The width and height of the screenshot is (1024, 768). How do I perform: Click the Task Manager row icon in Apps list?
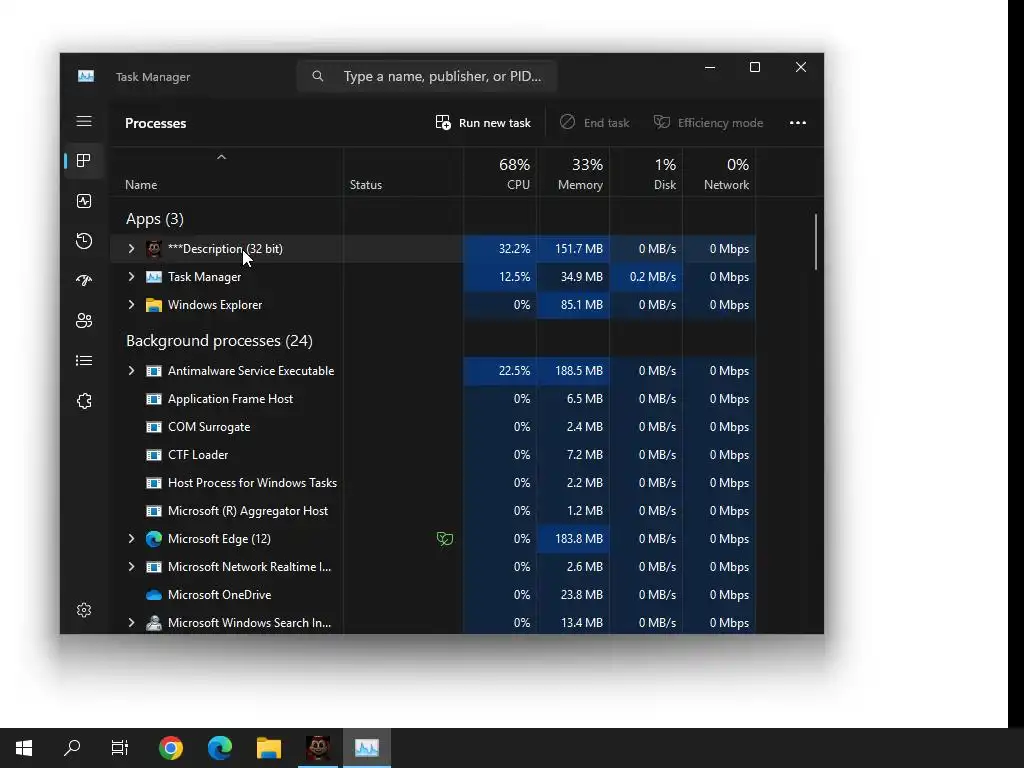[153, 277]
